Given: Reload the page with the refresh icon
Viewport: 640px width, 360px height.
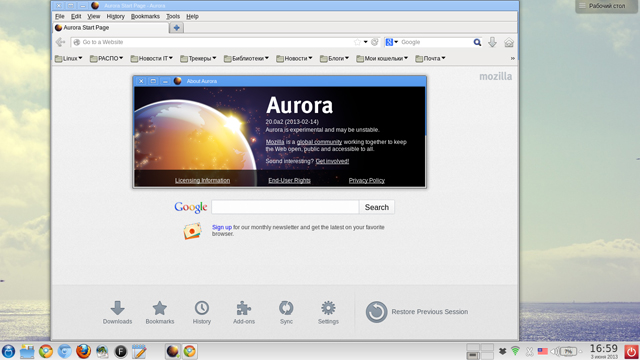Looking at the screenshot, I should click(374, 42).
